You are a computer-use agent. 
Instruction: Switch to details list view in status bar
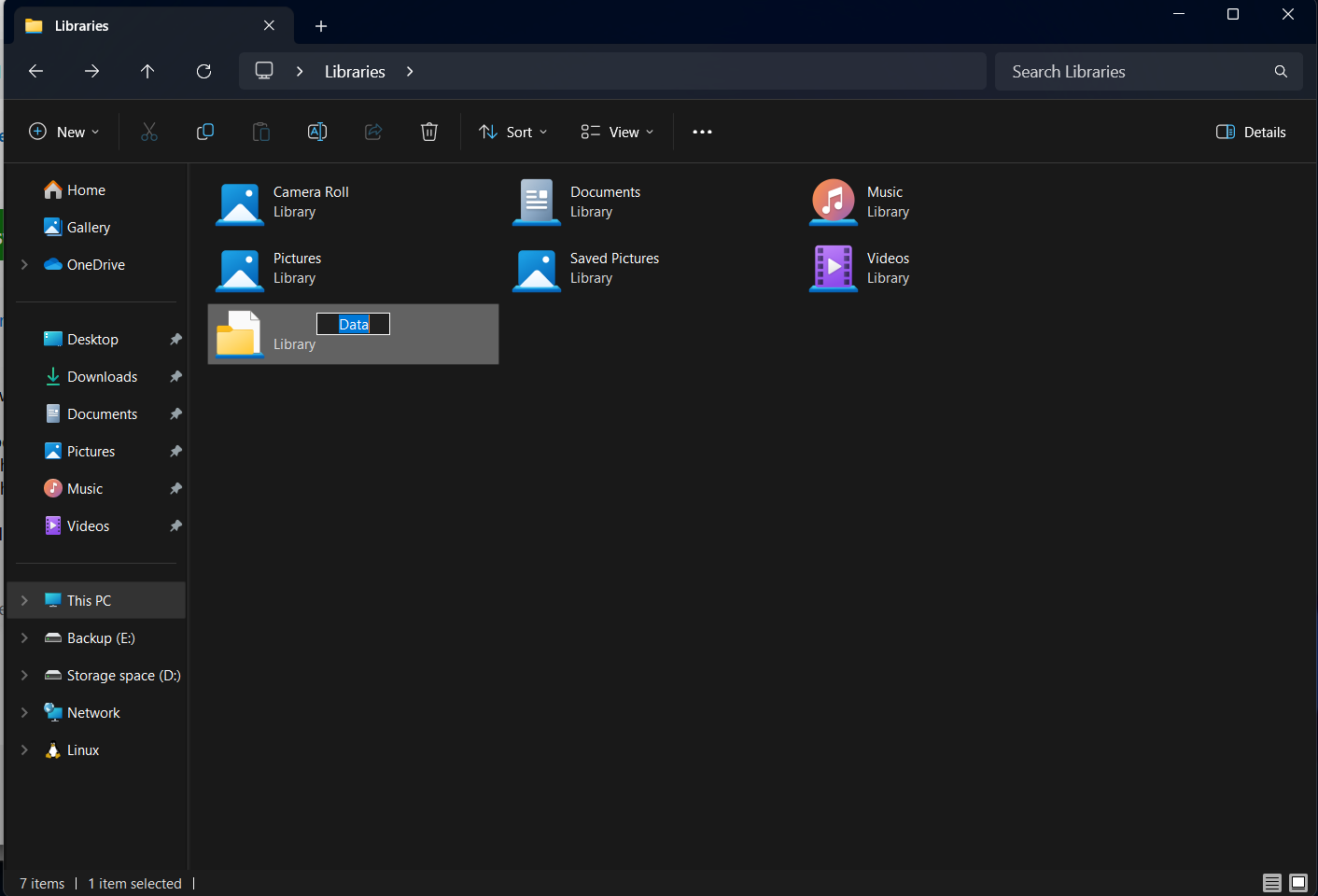click(x=1271, y=883)
